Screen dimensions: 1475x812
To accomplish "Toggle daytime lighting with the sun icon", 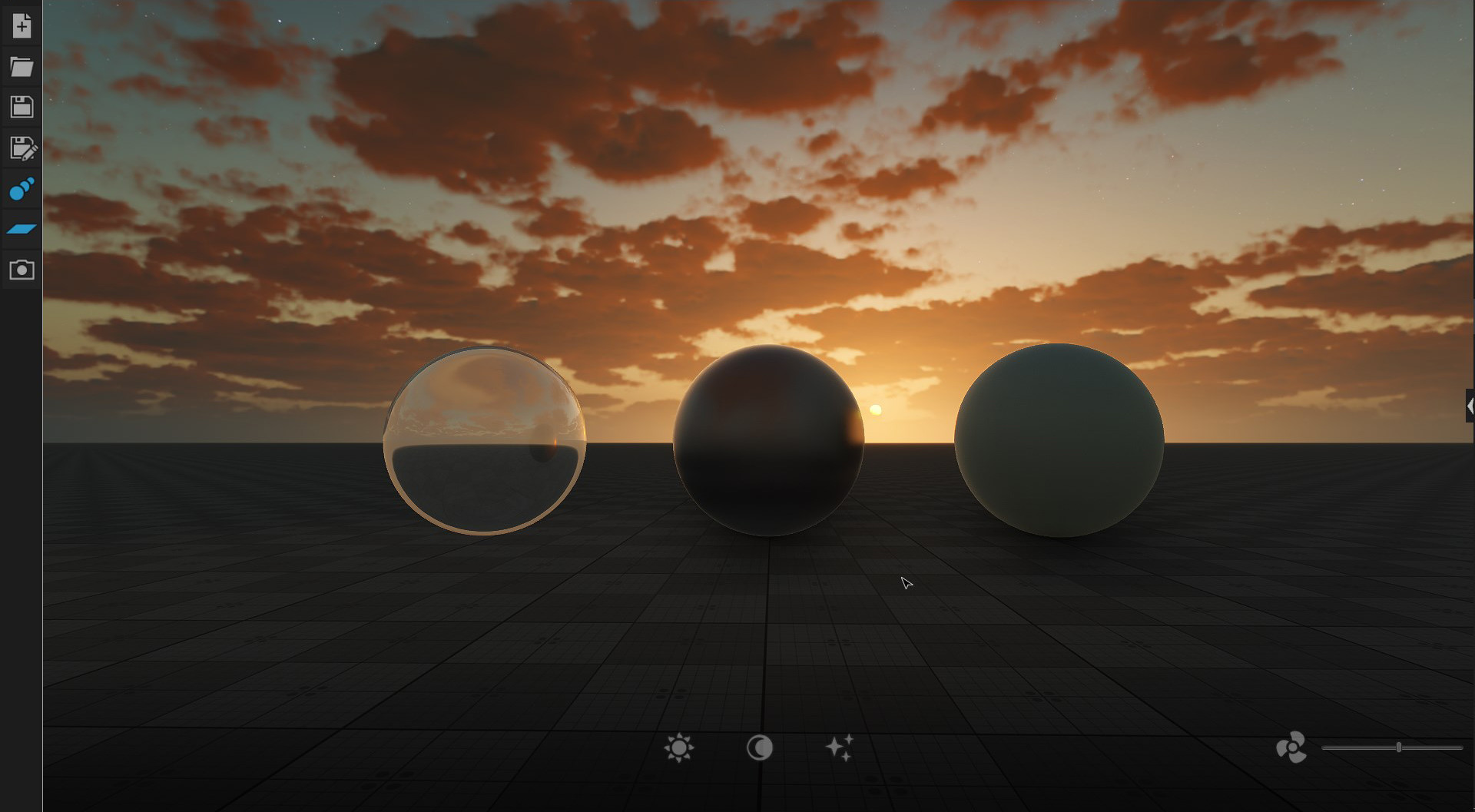I will coord(681,749).
